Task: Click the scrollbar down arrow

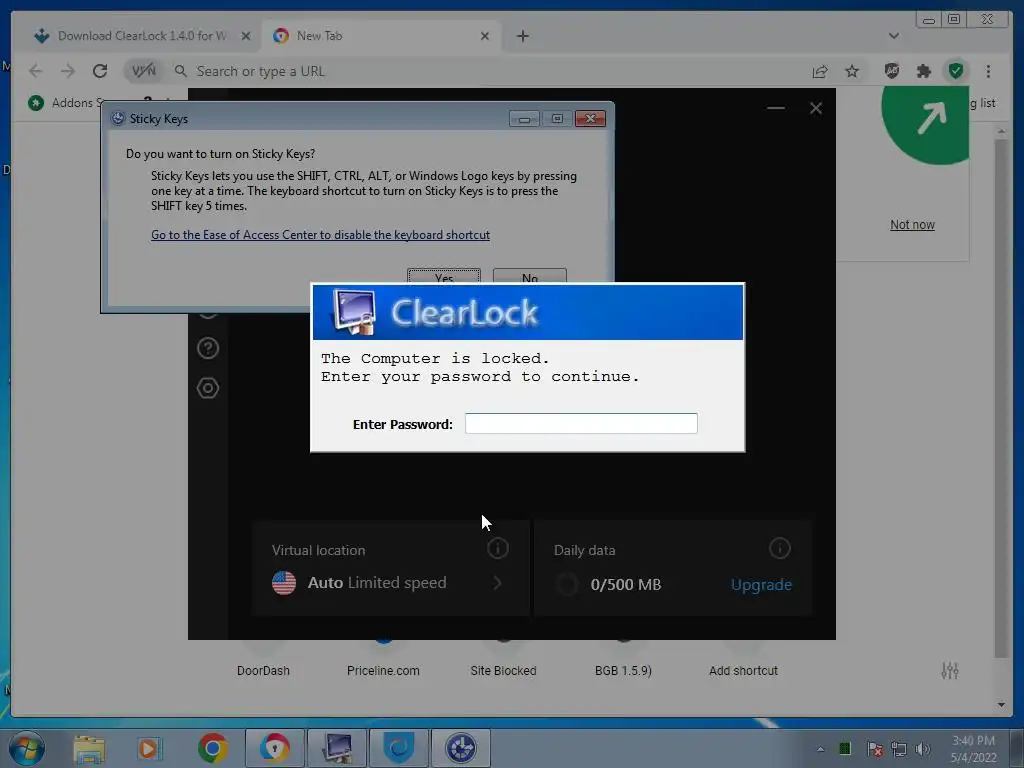Action: click(x=1001, y=705)
